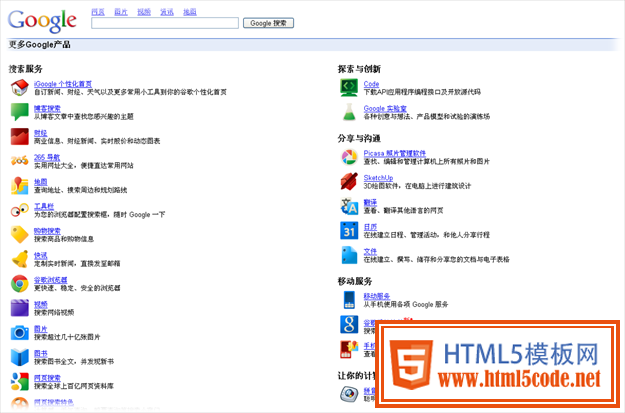Image resolution: width=625 pixels, height=413 pixels.
Task: Click the 搜索服务 section heading
Action: coord(26,69)
